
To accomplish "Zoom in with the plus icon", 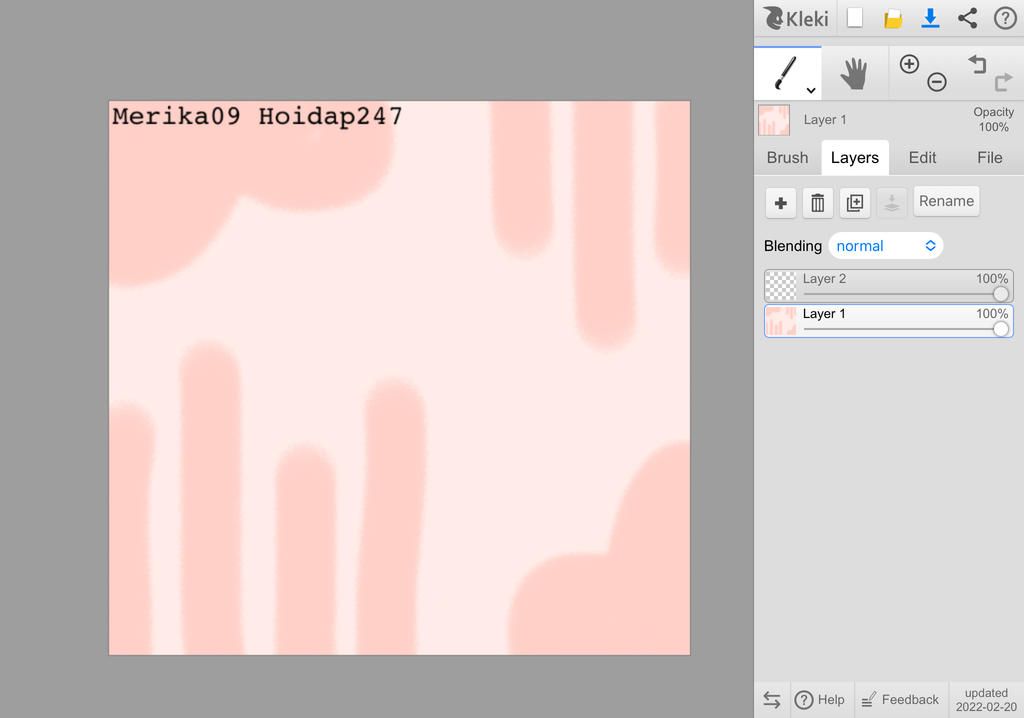I will click(x=909, y=64).
